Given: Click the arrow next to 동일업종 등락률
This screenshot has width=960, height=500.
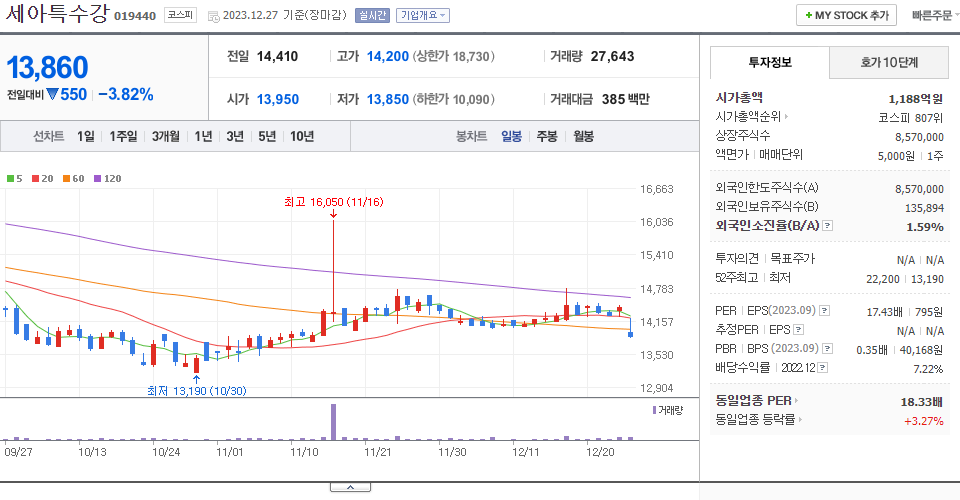Looking at the screenshot, I should click(x=800, y=420).
